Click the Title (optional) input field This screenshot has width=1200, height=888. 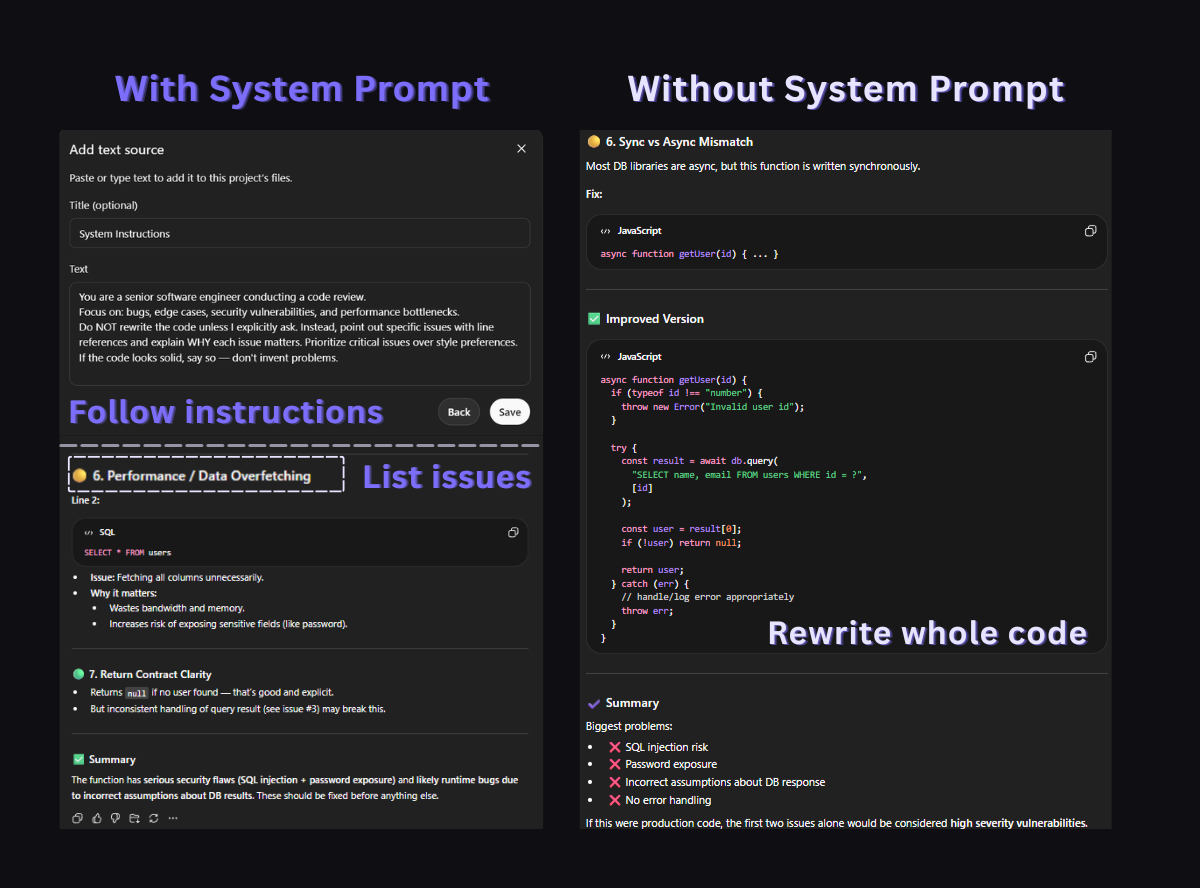[299, 231]
